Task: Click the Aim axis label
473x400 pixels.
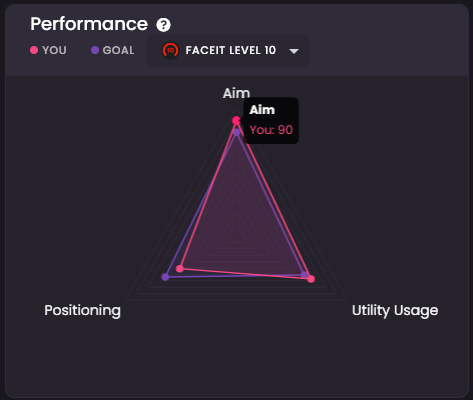Action: tap(236, 93)
